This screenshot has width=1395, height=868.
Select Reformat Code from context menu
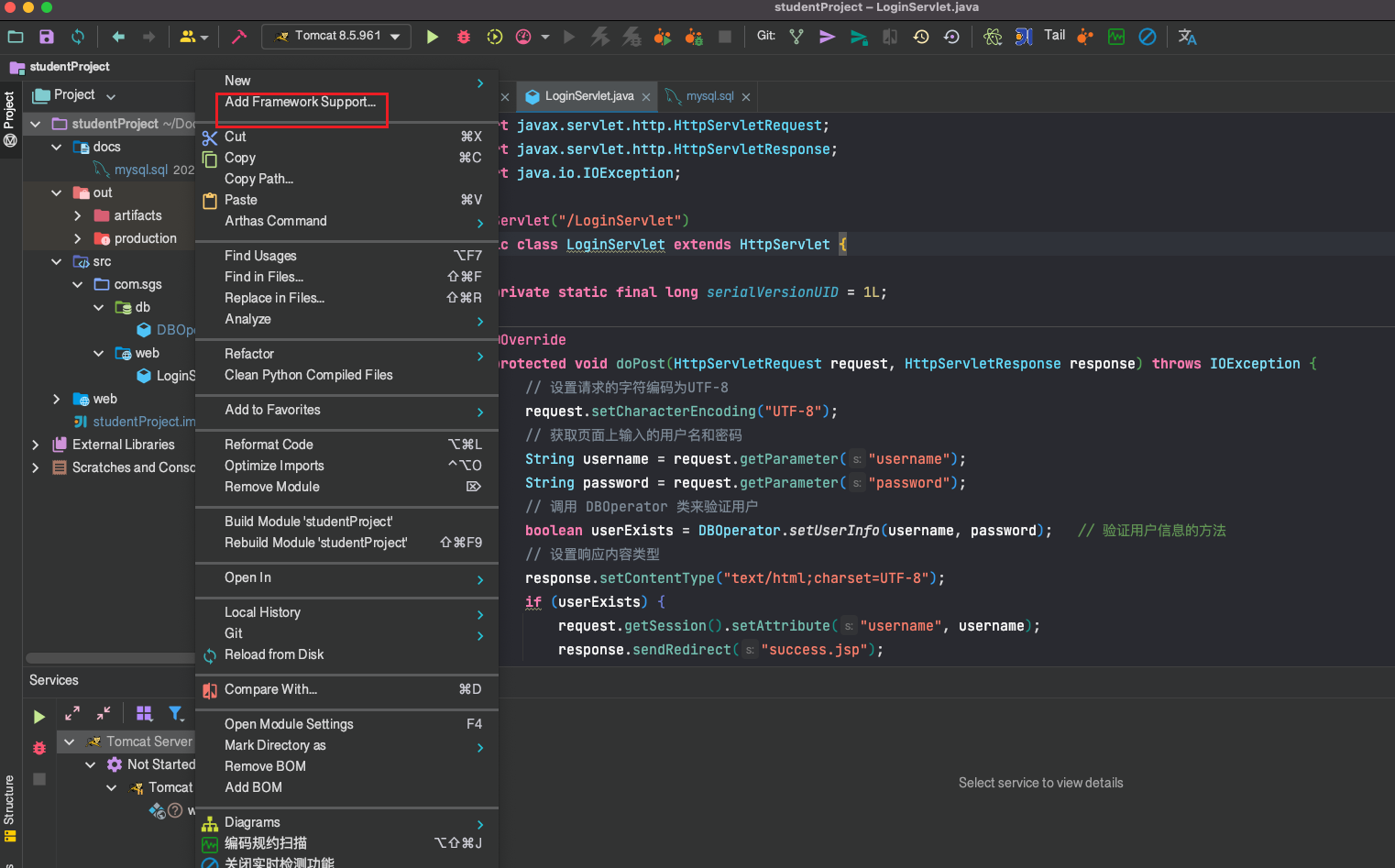click(x=346, y=445)
